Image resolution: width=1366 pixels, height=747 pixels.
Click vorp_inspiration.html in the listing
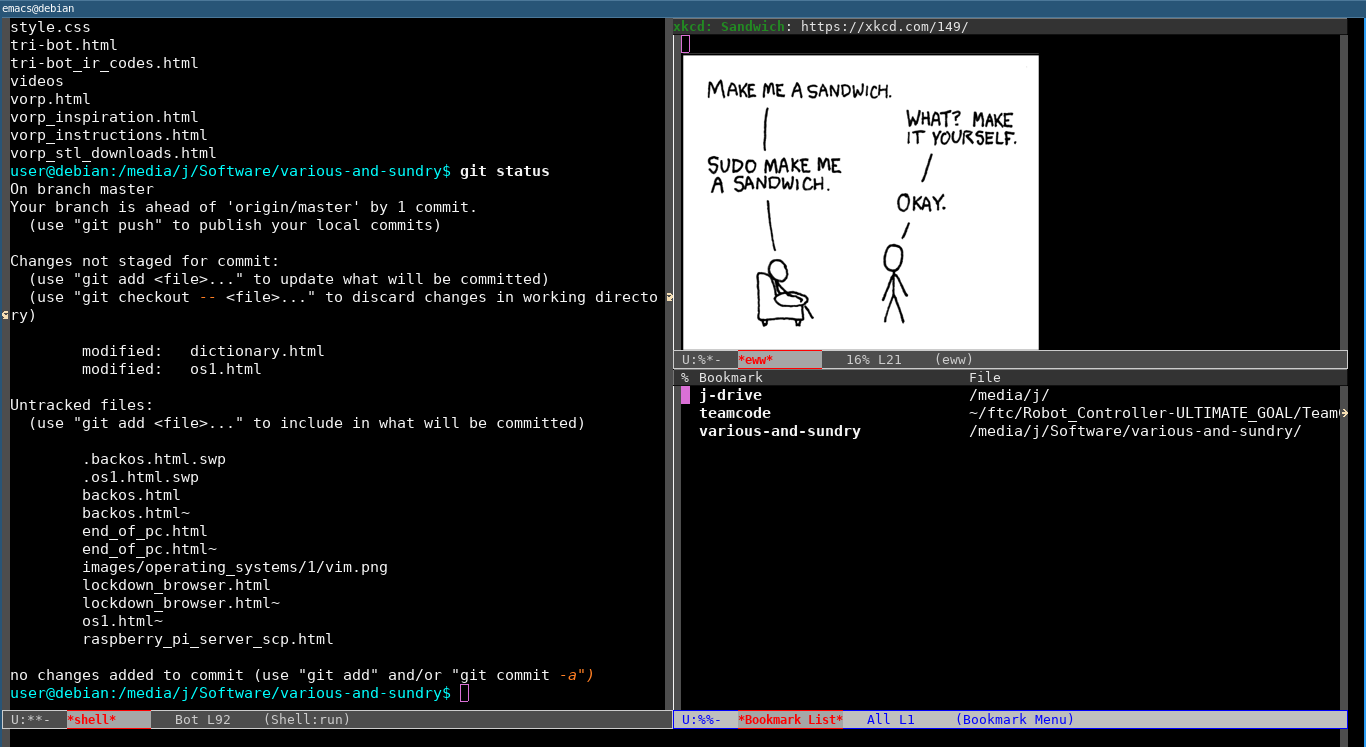tap(104, 117)
